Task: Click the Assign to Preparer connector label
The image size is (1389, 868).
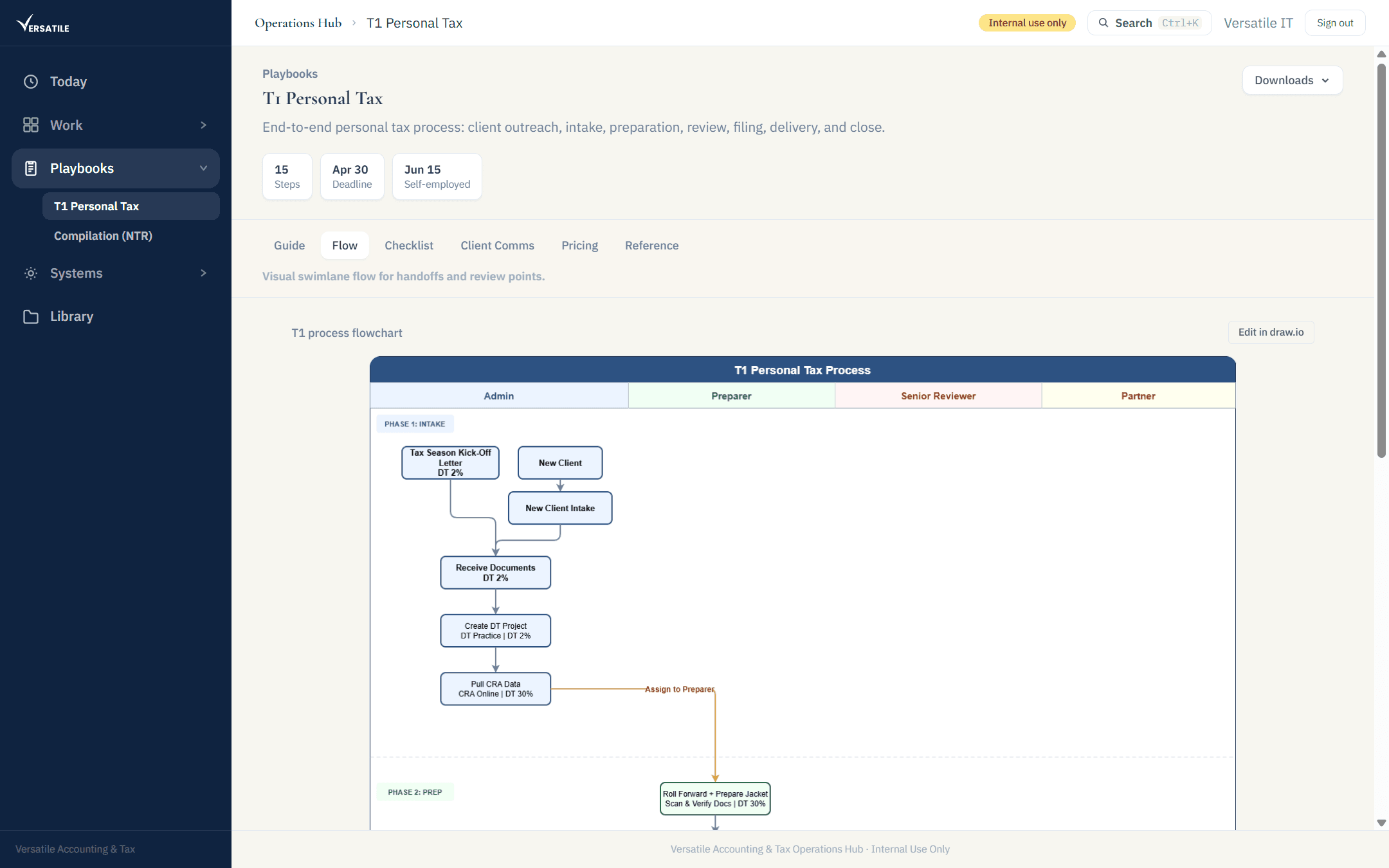Action: pyautogui.click(x=680, y=689)
